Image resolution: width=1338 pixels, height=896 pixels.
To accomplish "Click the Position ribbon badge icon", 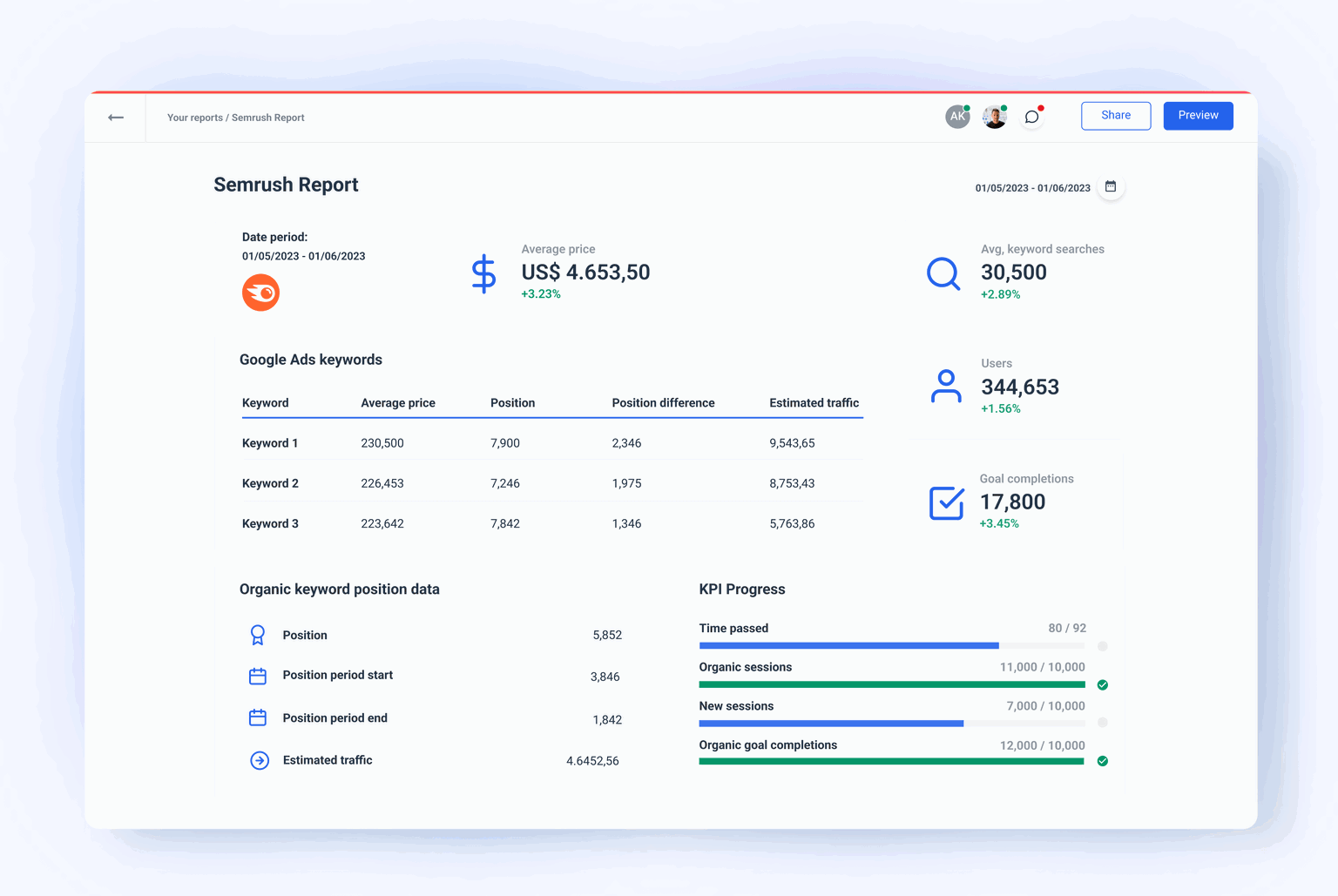I will pyautogui.click(x=258, y=635).
